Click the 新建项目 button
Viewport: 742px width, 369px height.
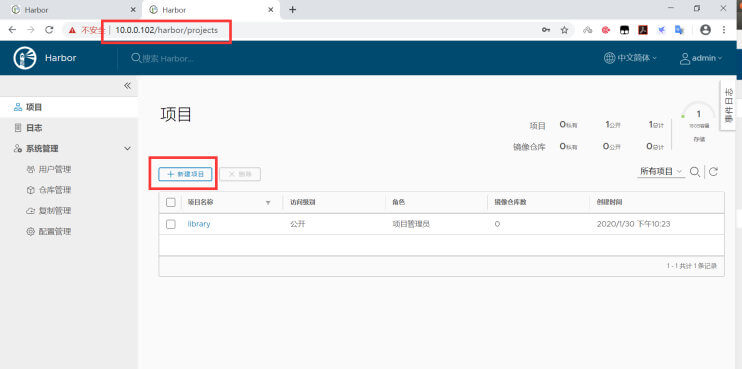click(x=185, y=174)
